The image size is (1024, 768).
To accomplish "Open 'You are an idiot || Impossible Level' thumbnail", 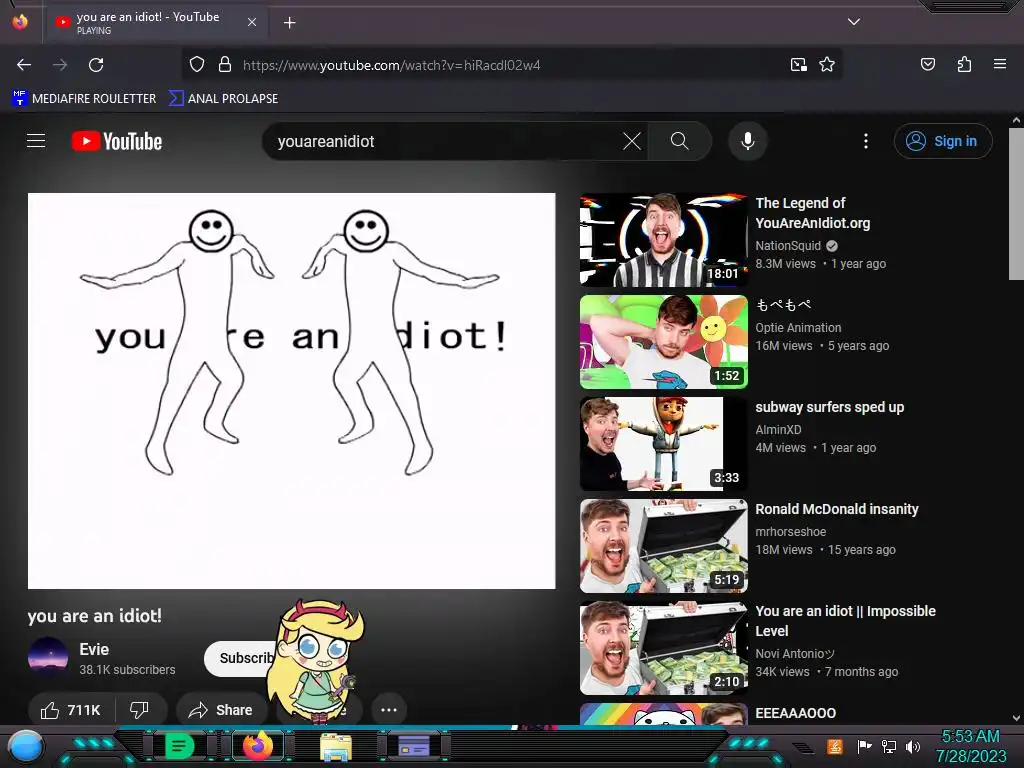I will point(664,647).
